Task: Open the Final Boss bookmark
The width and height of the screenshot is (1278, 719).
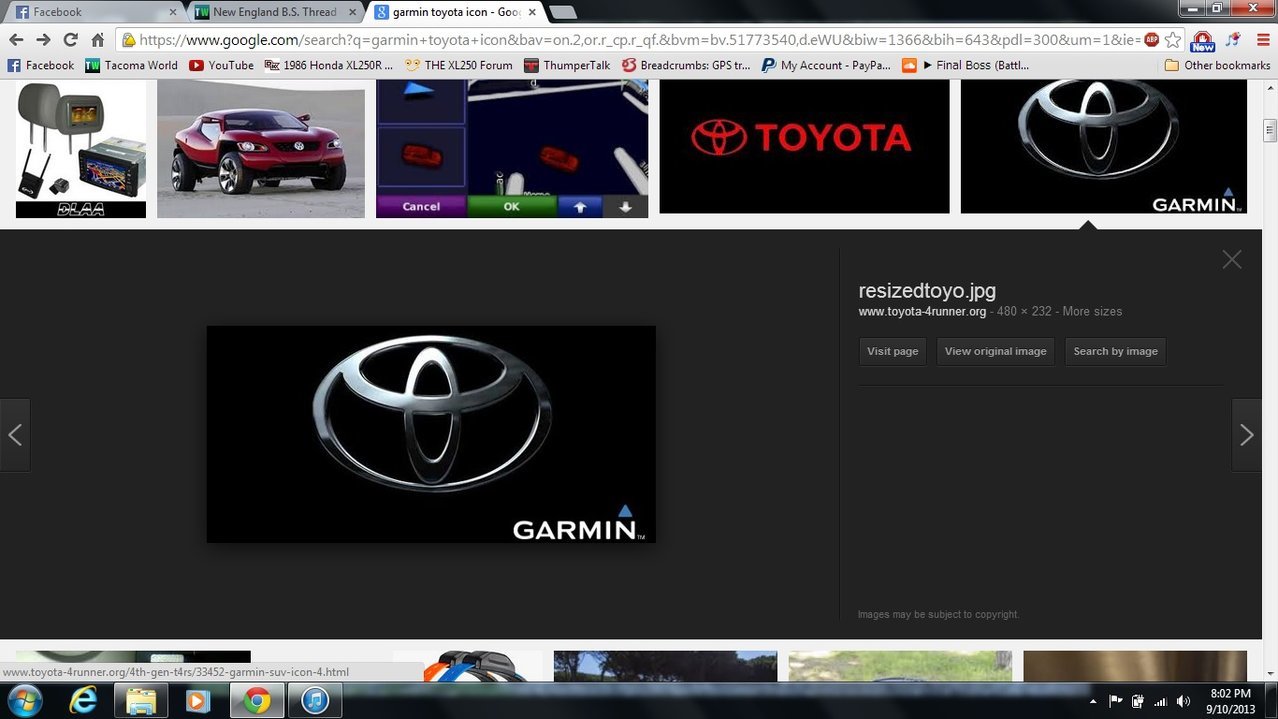Action: point(965,65)
